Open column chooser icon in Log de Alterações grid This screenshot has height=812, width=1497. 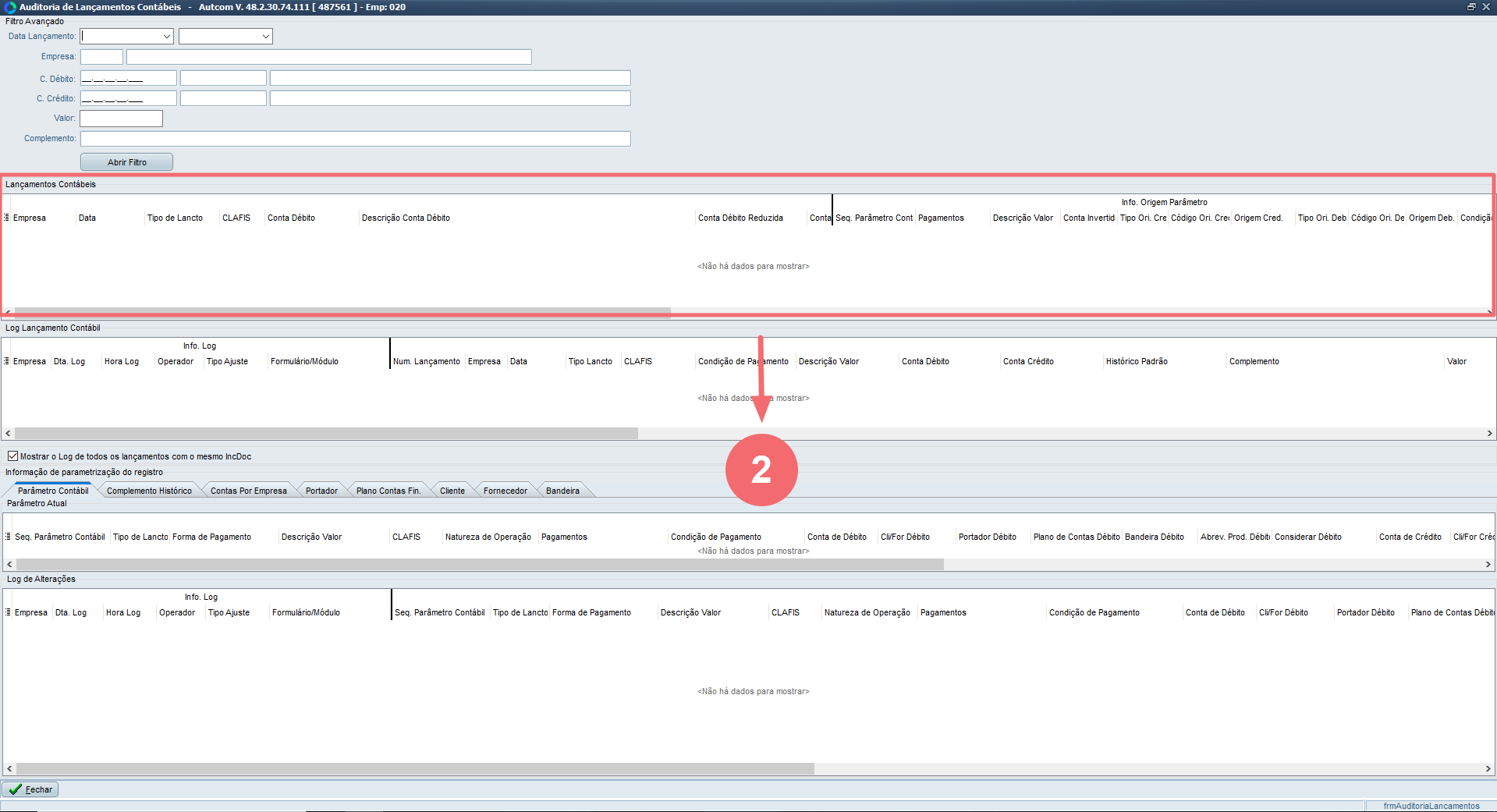(x=9, y=612)
